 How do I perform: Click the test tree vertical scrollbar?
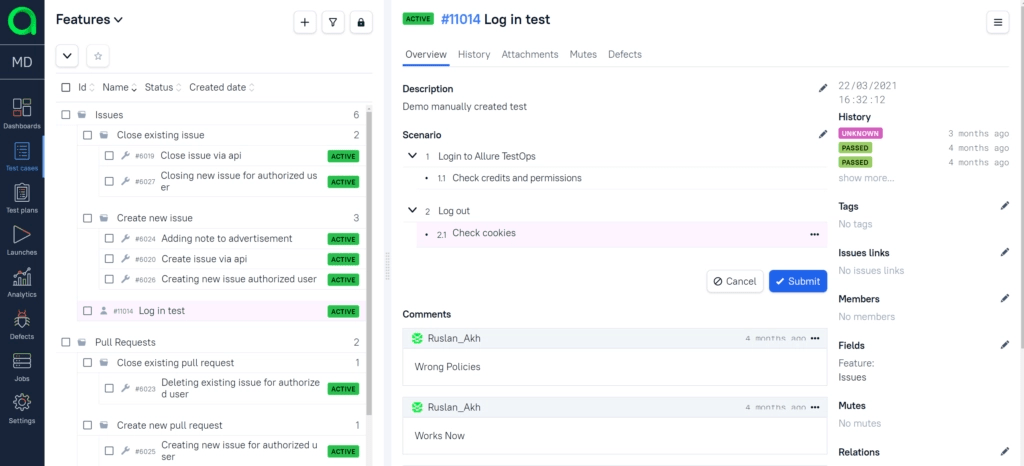point(369,250)
